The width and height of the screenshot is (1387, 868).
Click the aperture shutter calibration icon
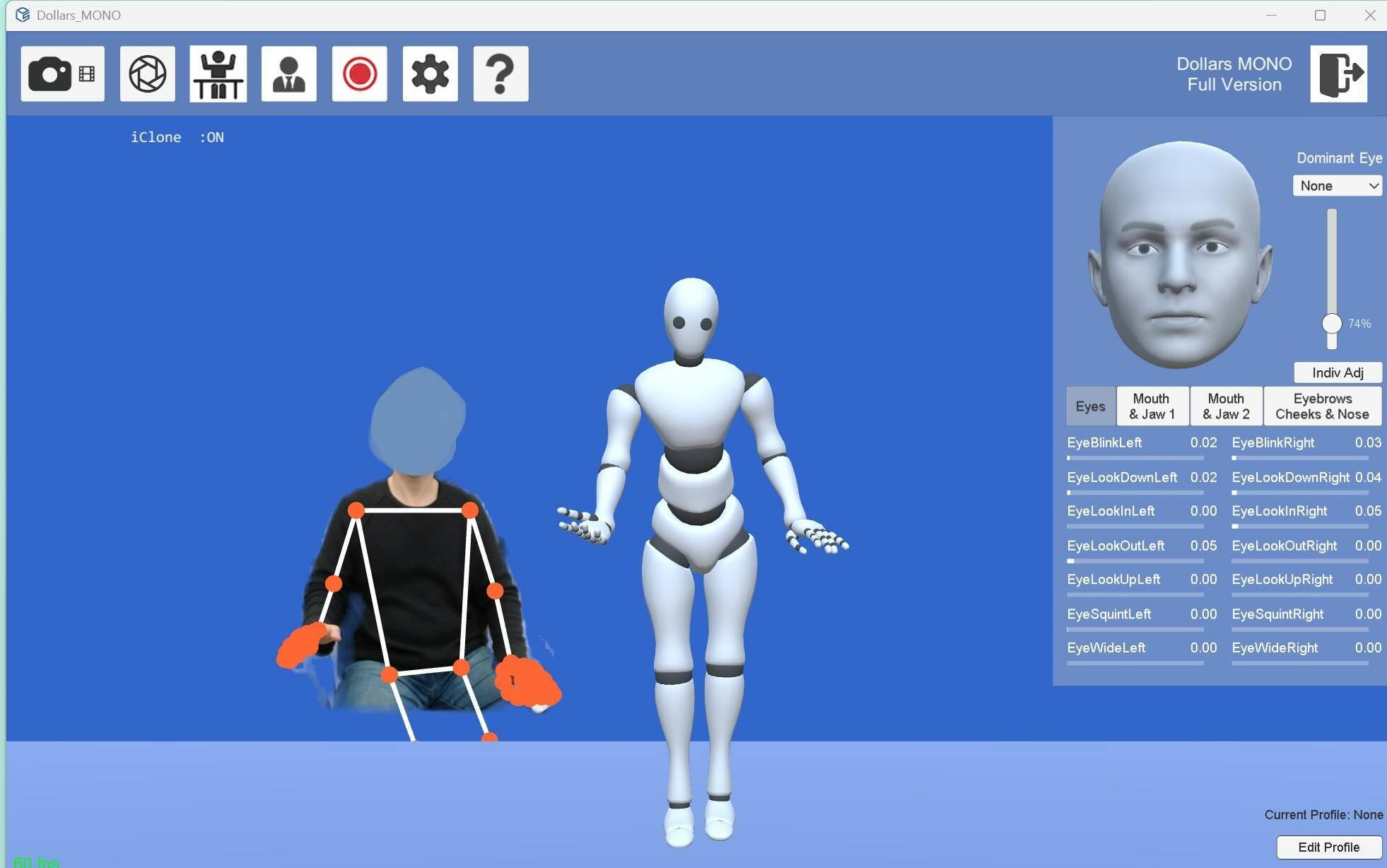(147, 74)
